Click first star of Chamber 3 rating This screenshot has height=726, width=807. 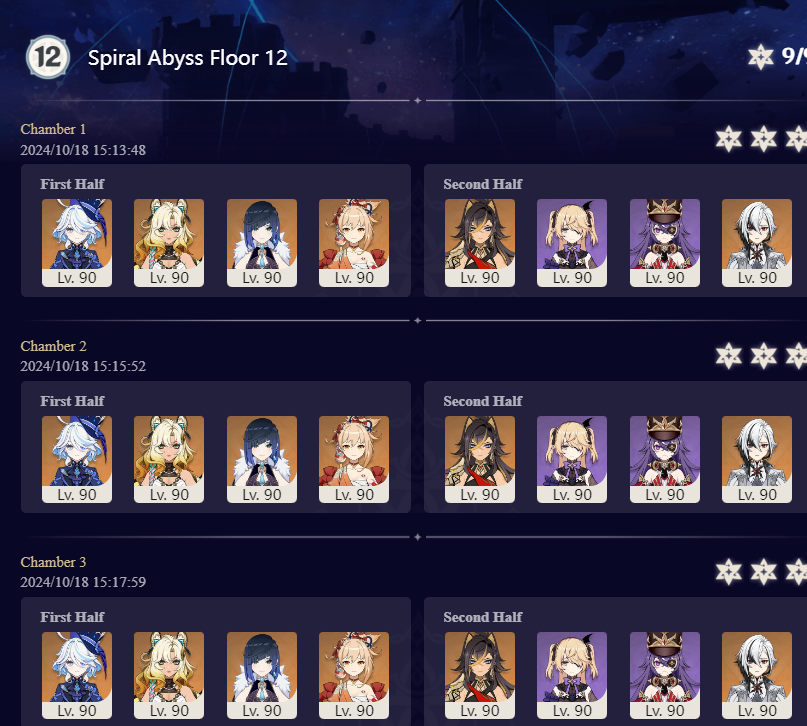[x=729, y=572]
